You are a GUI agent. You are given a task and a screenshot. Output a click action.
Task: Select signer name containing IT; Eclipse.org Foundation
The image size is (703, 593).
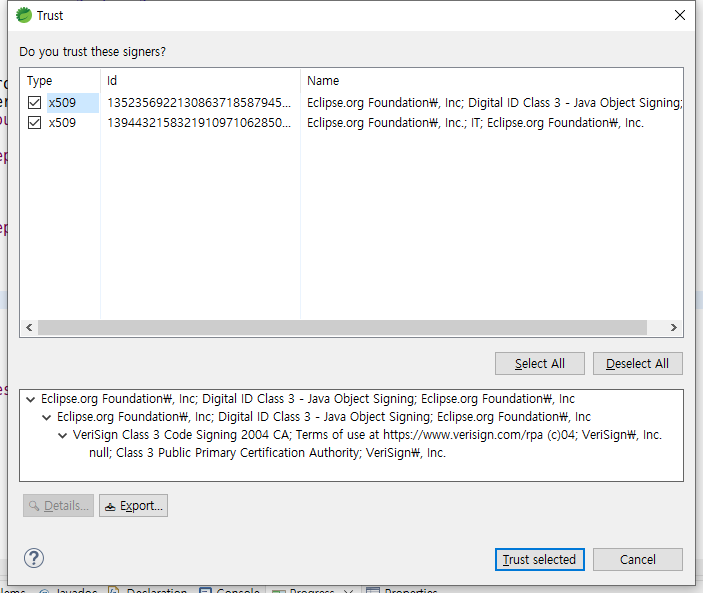pos(475,122)
